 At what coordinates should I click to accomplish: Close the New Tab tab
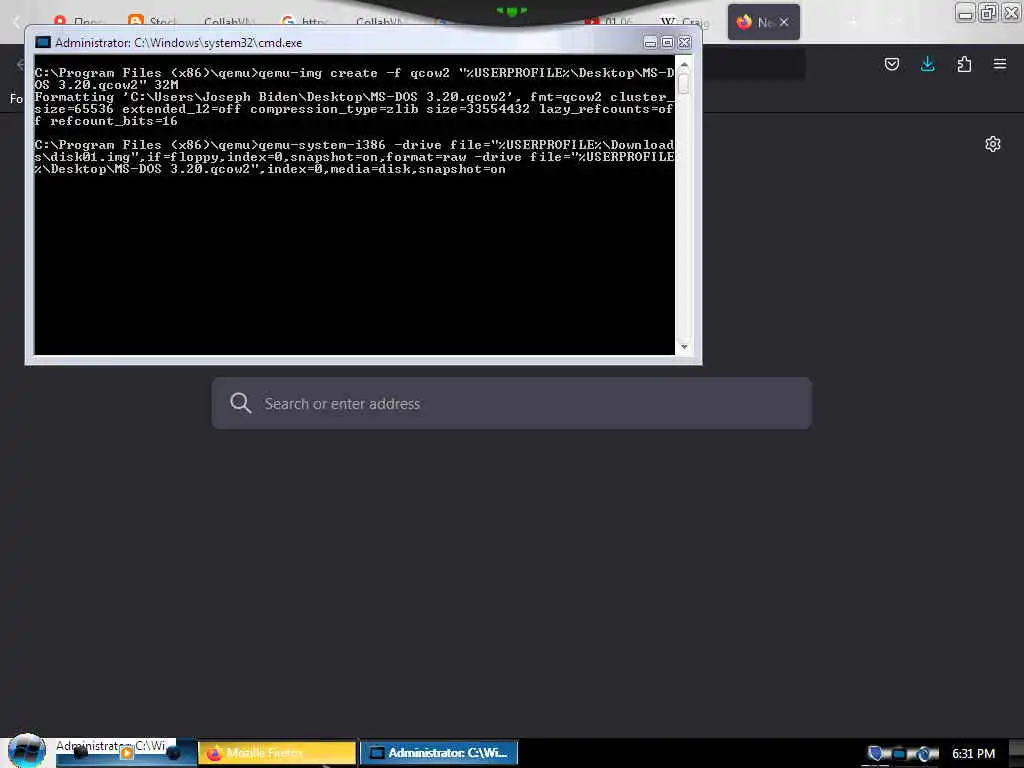(x=784, y=22)
